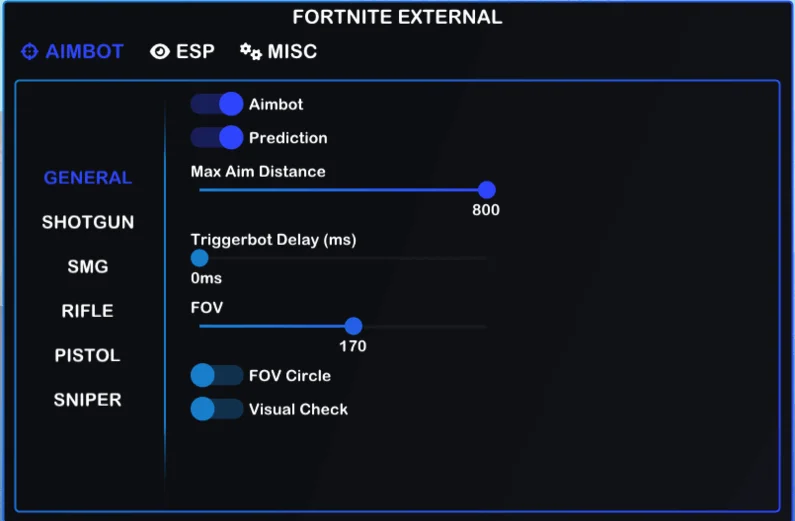Viewport: 795px width, 521px height.
Task: Click the gears icon beside MISC
Action: (251, 51)
